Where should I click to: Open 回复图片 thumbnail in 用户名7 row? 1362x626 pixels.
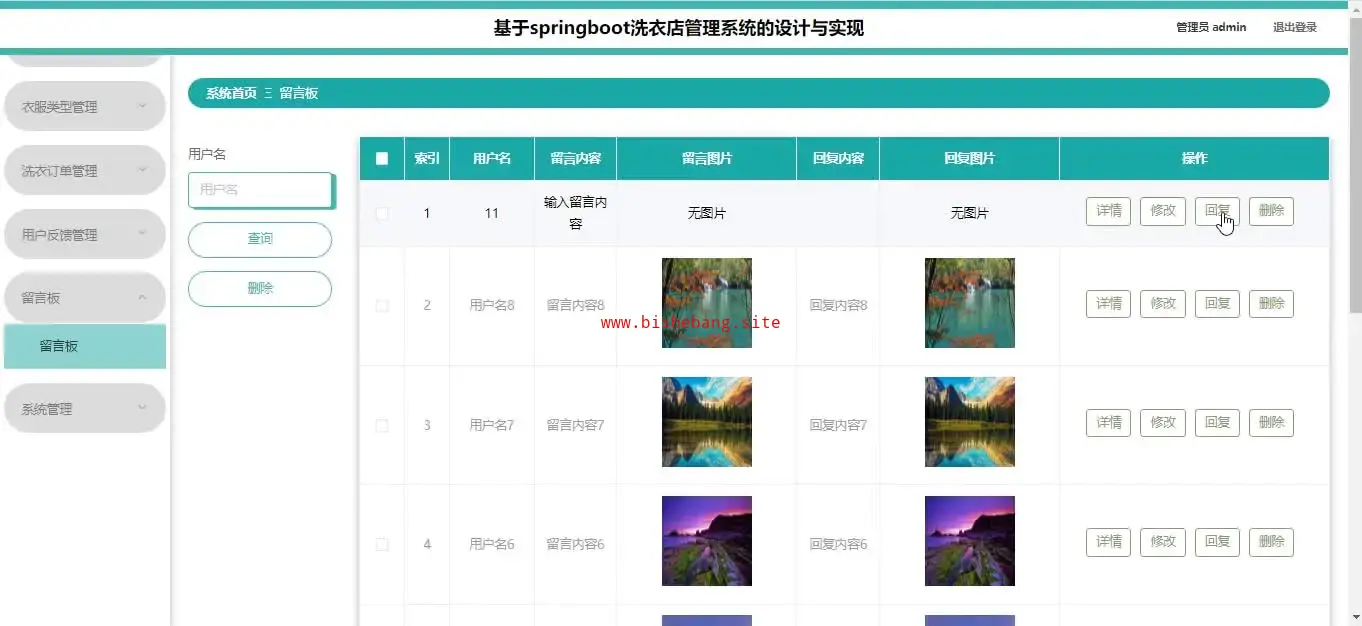970,422
